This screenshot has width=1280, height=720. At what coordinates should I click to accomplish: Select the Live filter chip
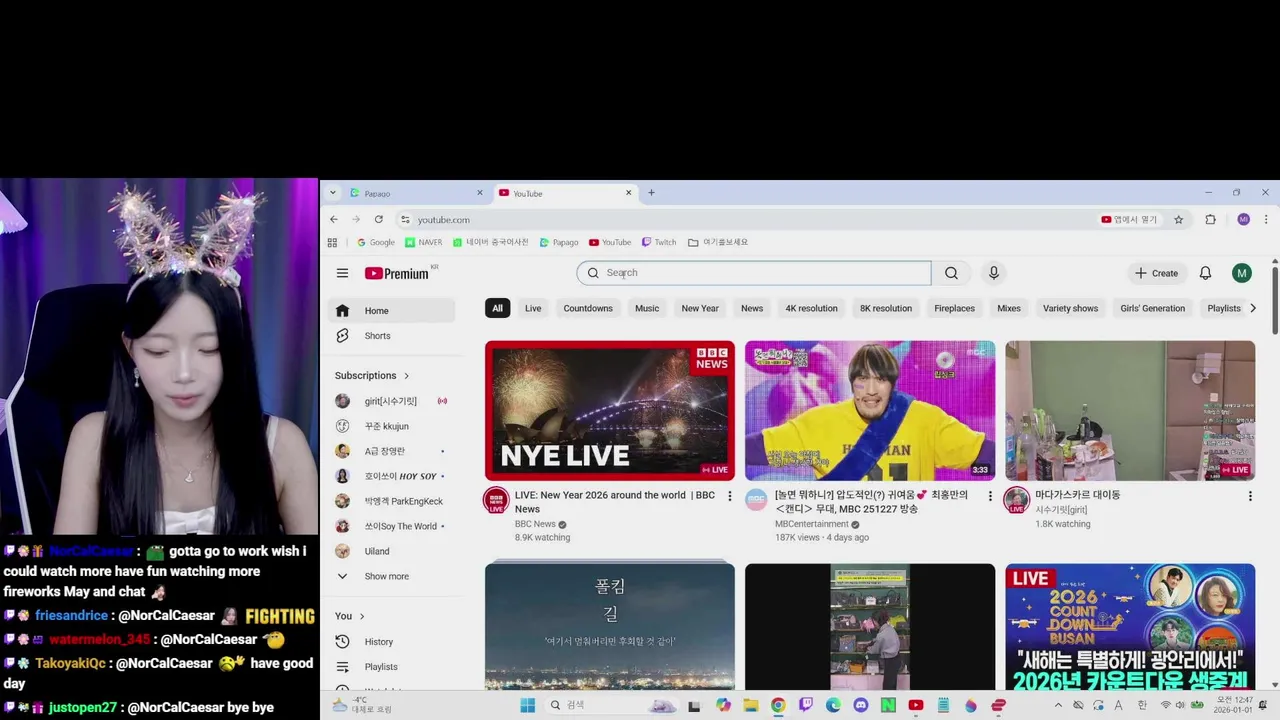[533, 308]
